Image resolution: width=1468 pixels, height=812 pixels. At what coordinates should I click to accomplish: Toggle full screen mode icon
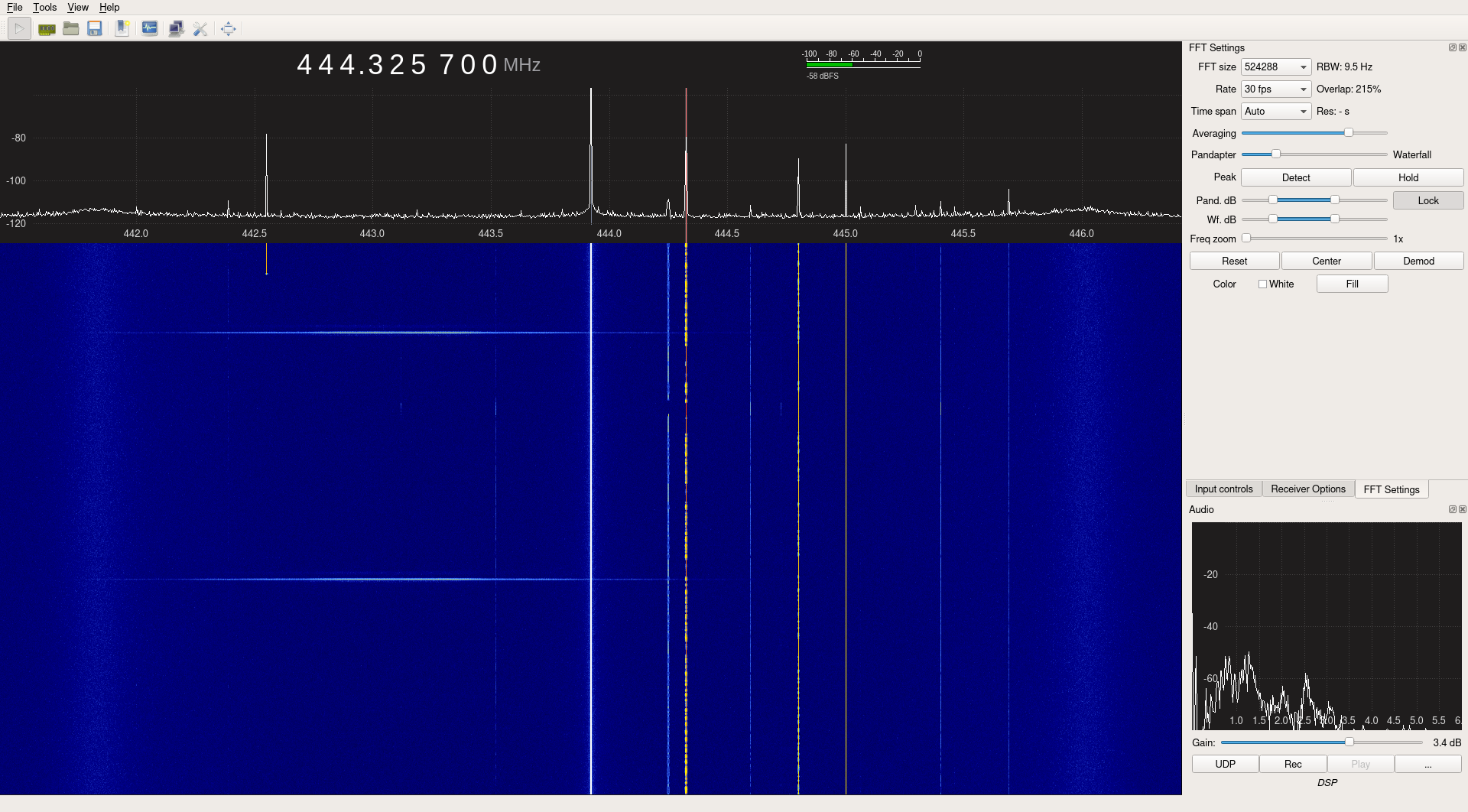pyautogui.click(x=228, y=29)
